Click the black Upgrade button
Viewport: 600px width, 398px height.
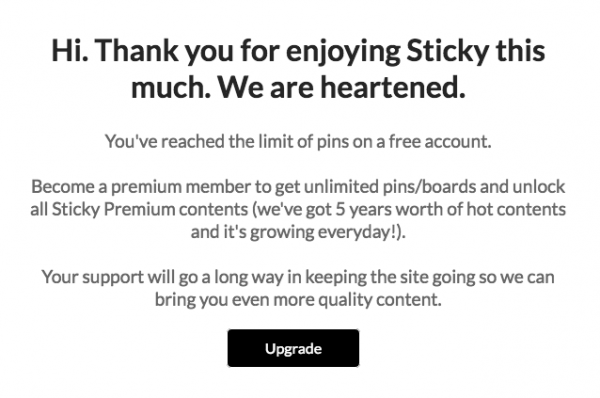click(x=293, y=348)
